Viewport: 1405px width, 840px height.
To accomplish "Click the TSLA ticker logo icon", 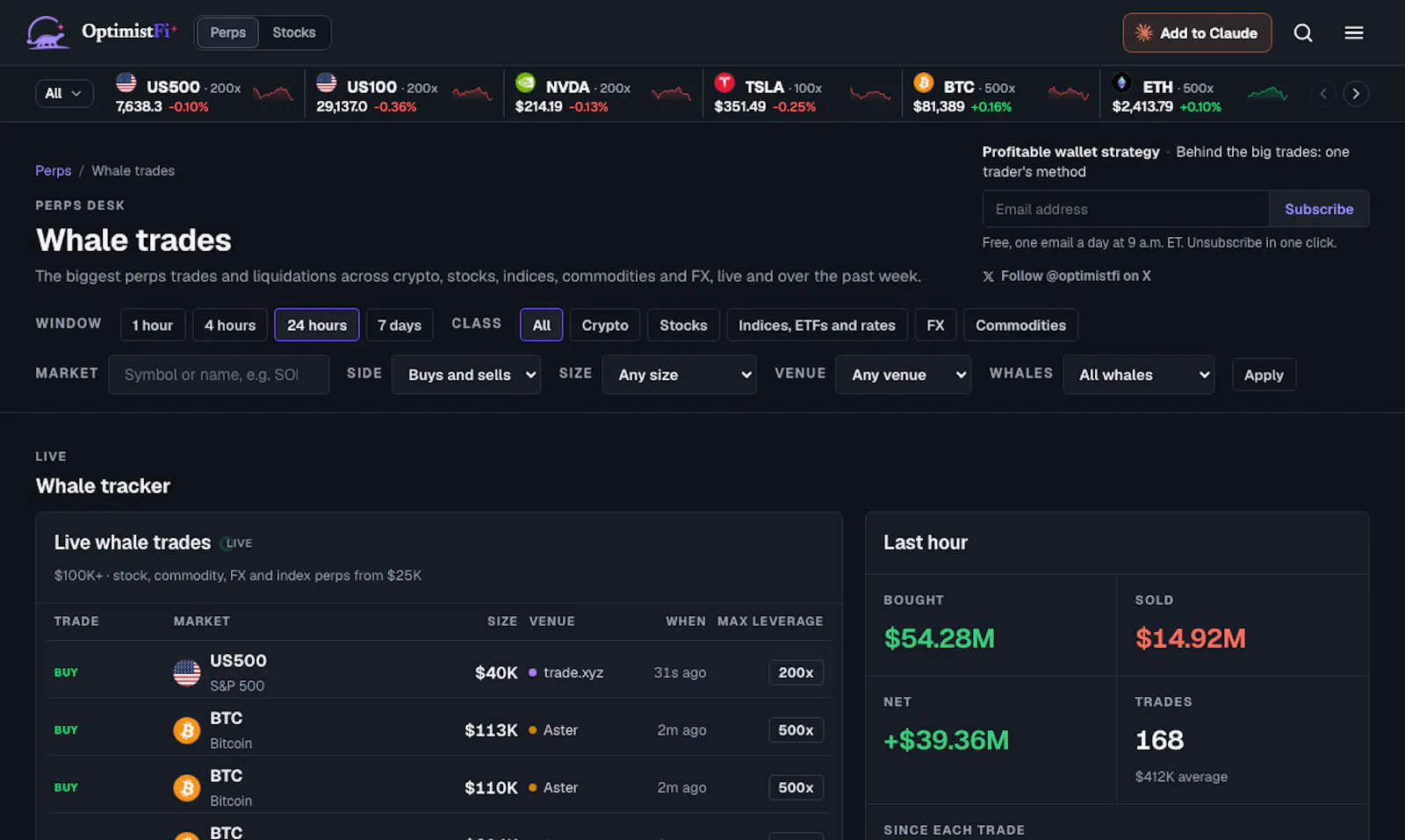I will [724, 83].
